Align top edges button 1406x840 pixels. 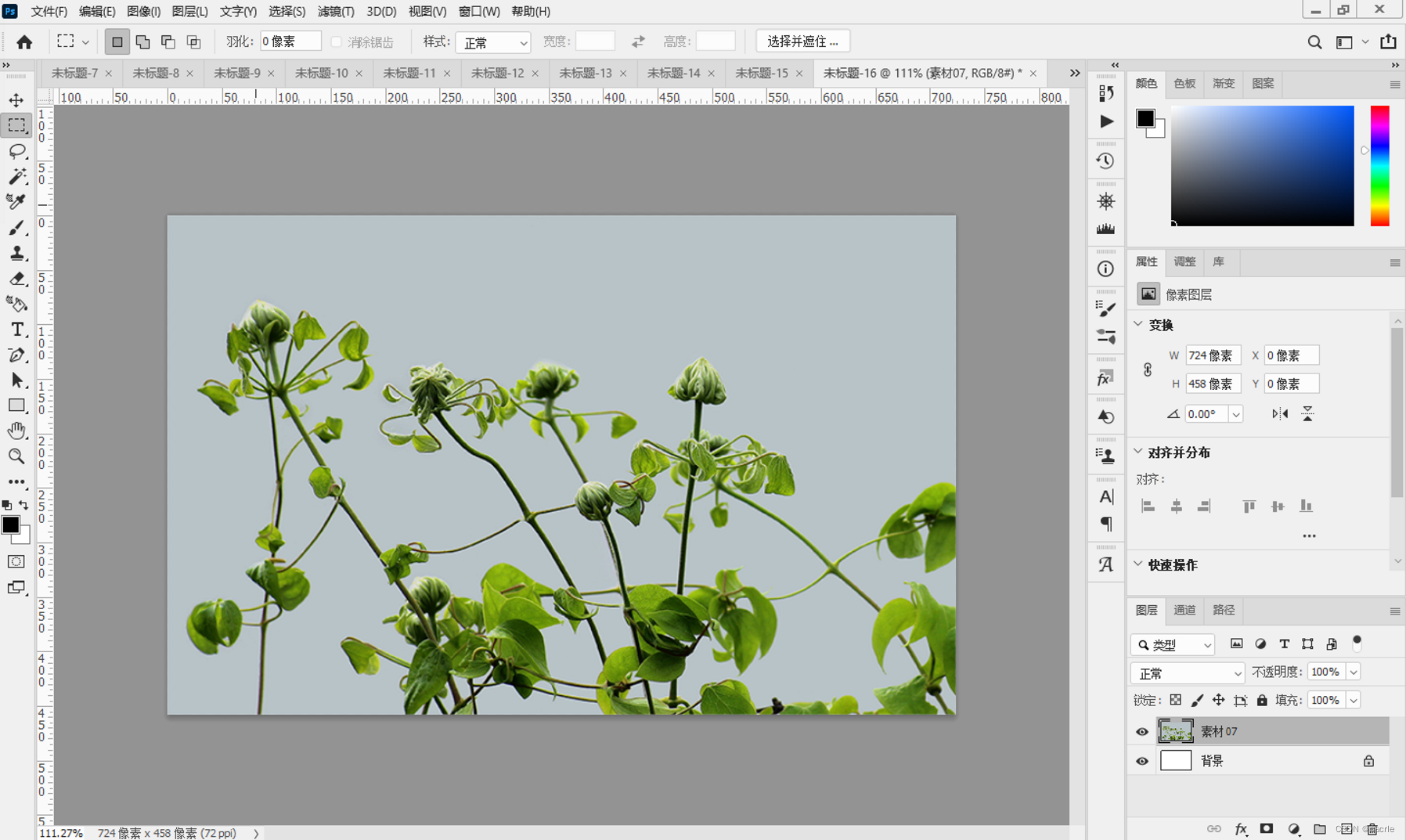coord(1249,507)
